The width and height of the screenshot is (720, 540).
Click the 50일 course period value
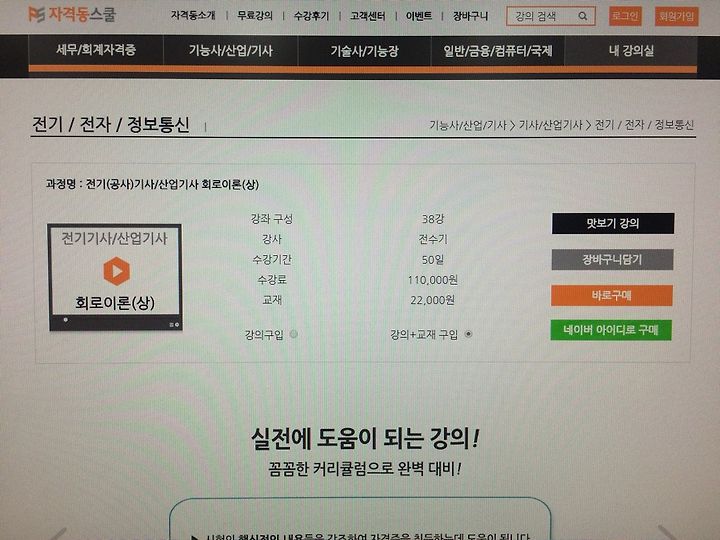pos(433,259)
